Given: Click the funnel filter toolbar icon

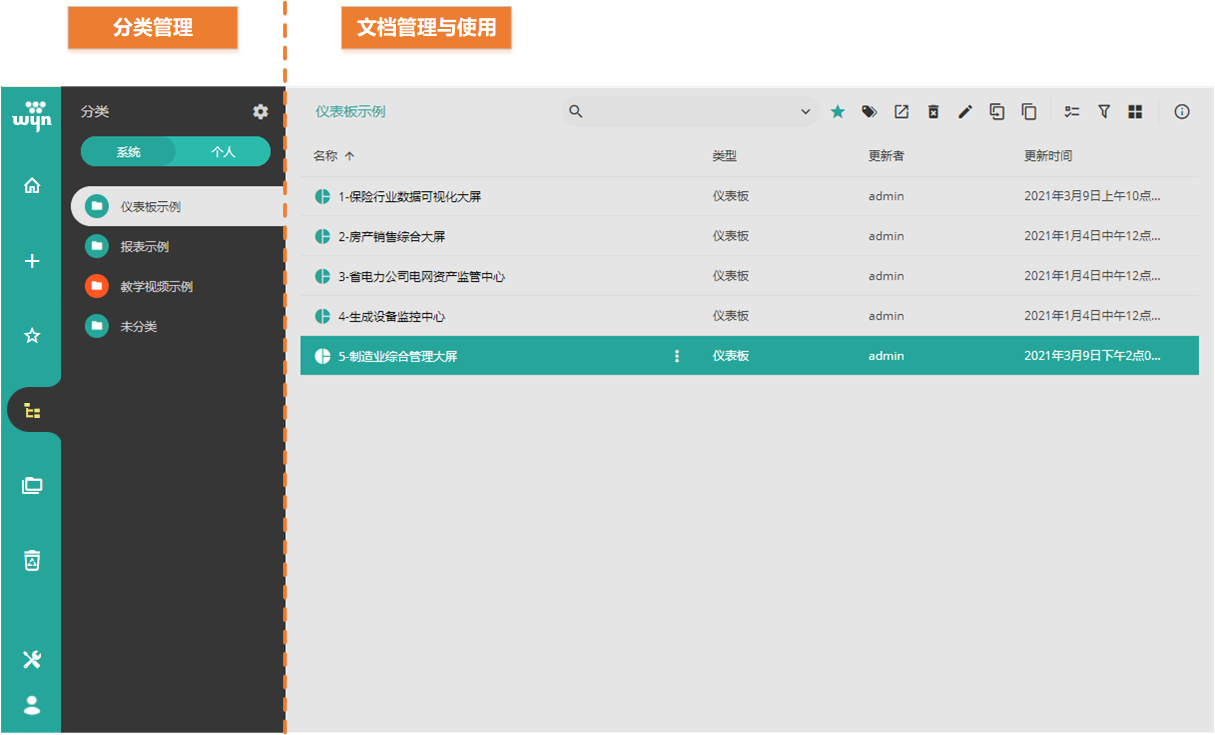Looking at the screenshot, I should [1104, 112].
